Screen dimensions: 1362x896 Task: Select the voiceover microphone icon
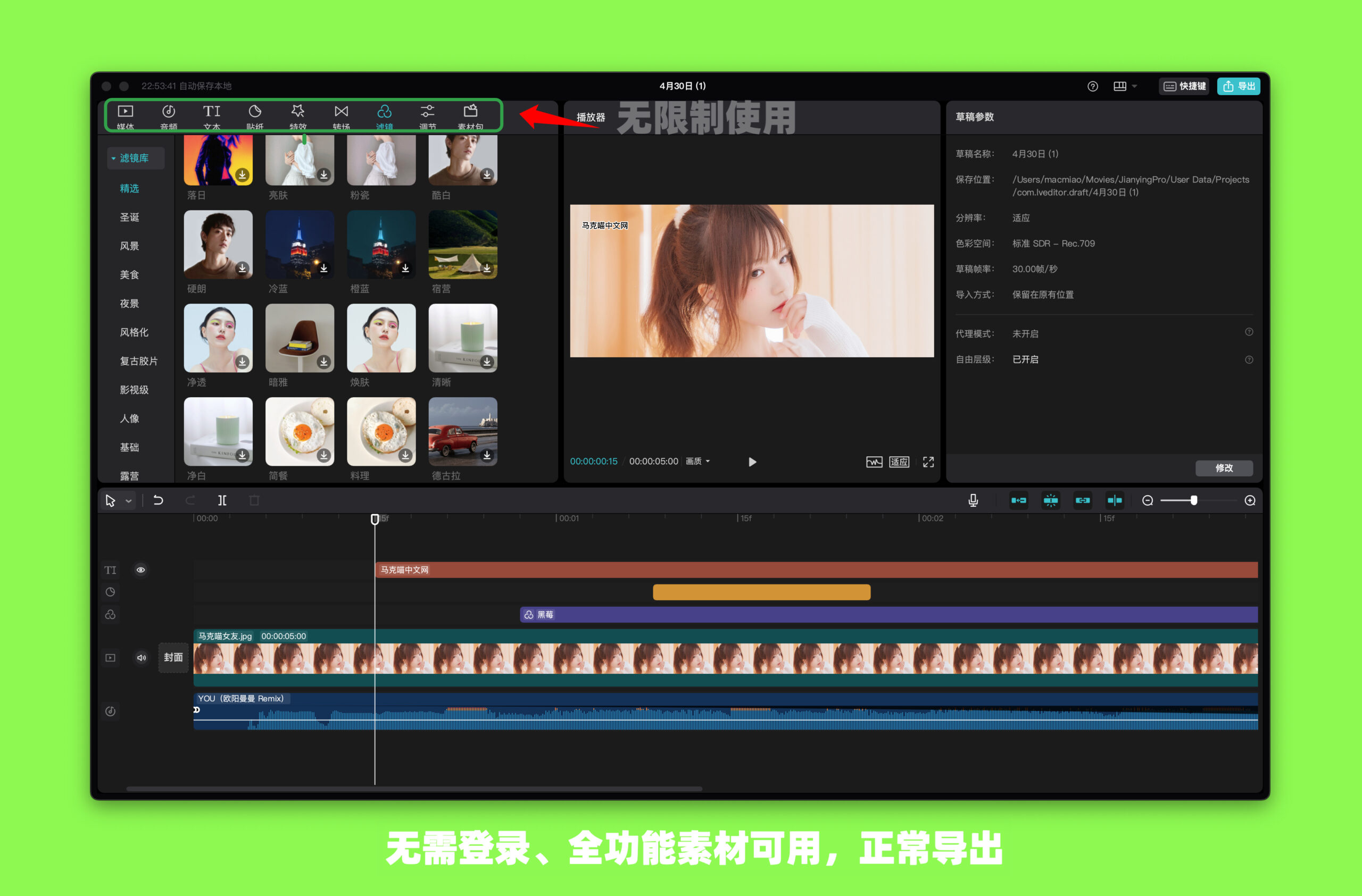tap(973, 500)
